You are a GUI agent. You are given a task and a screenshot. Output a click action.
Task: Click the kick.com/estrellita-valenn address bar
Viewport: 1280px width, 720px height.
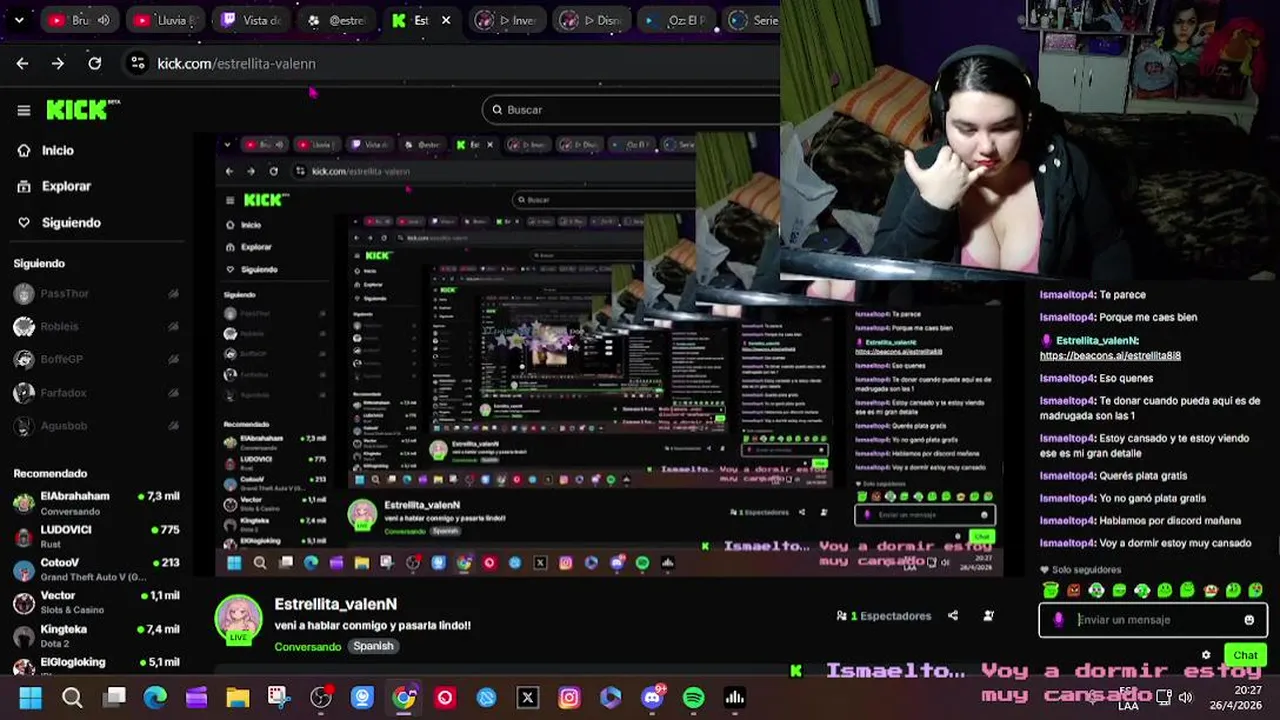236,63
